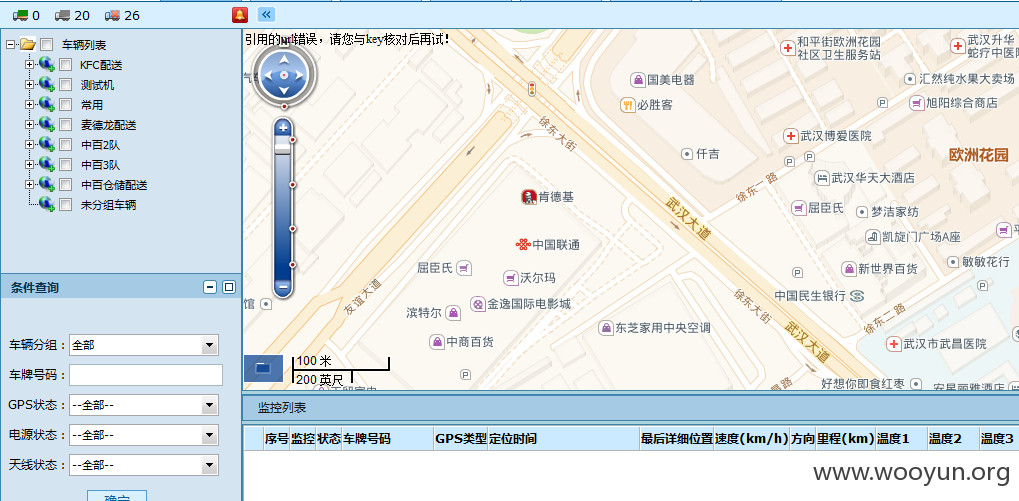Expand the 测试机 tree node
Screen dimensions: 1019x501
29,84
